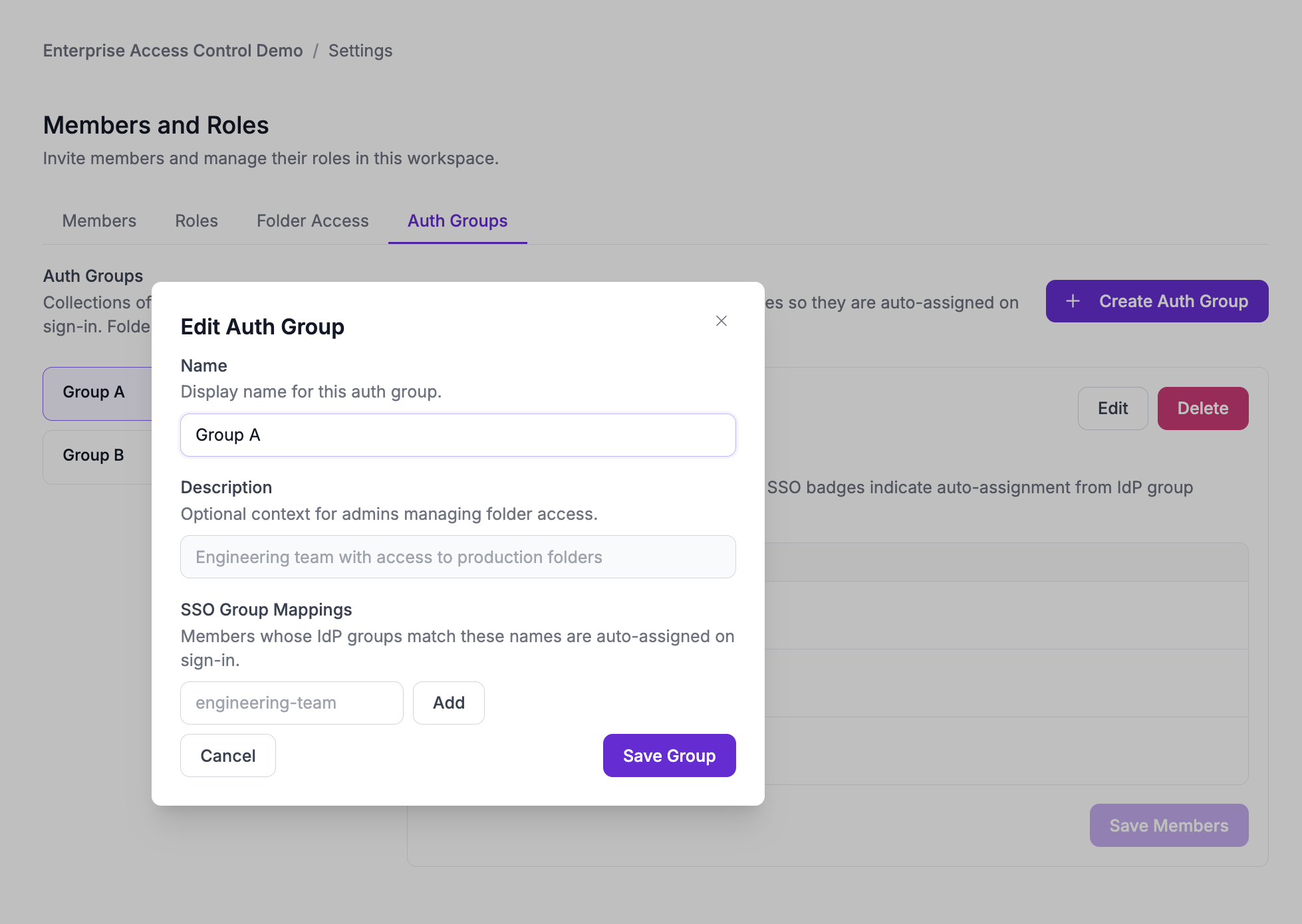Select Group B in the group list
Screen dimensions: 1302x924
98,457
